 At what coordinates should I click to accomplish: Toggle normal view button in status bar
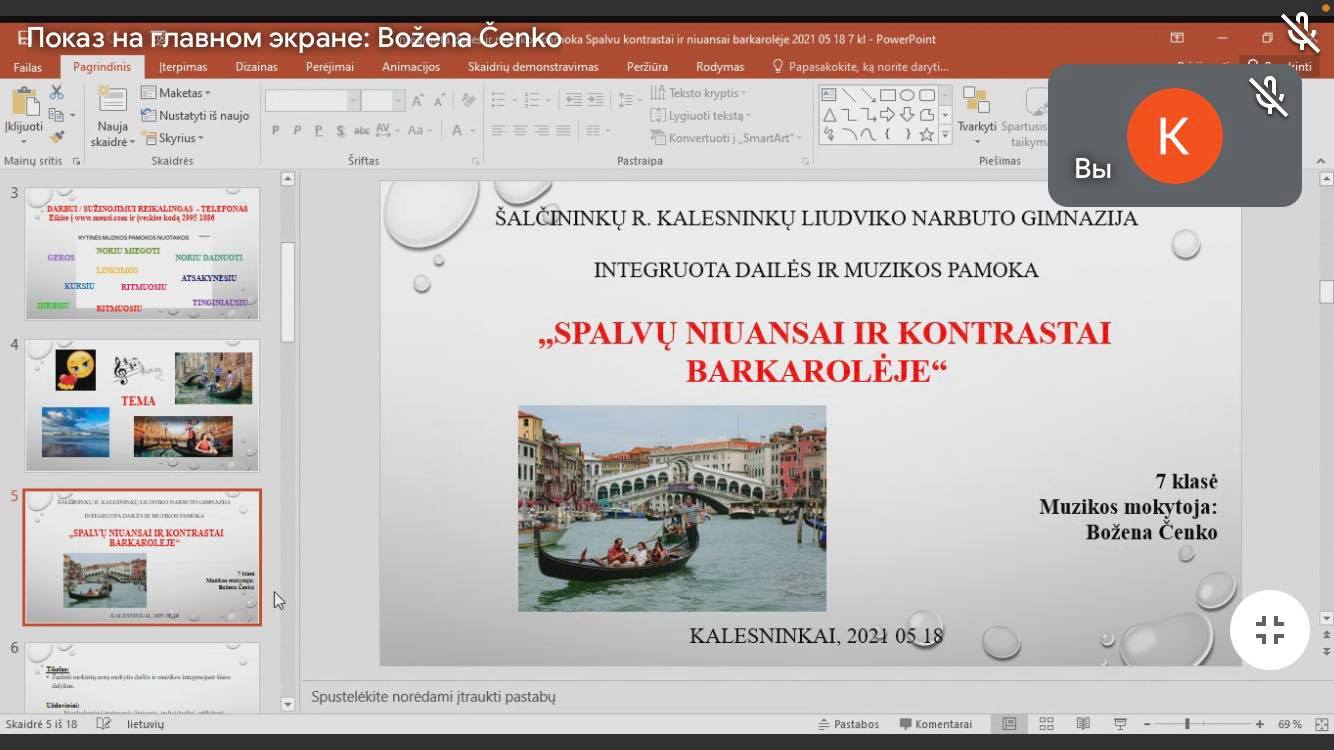[1009, 724]
